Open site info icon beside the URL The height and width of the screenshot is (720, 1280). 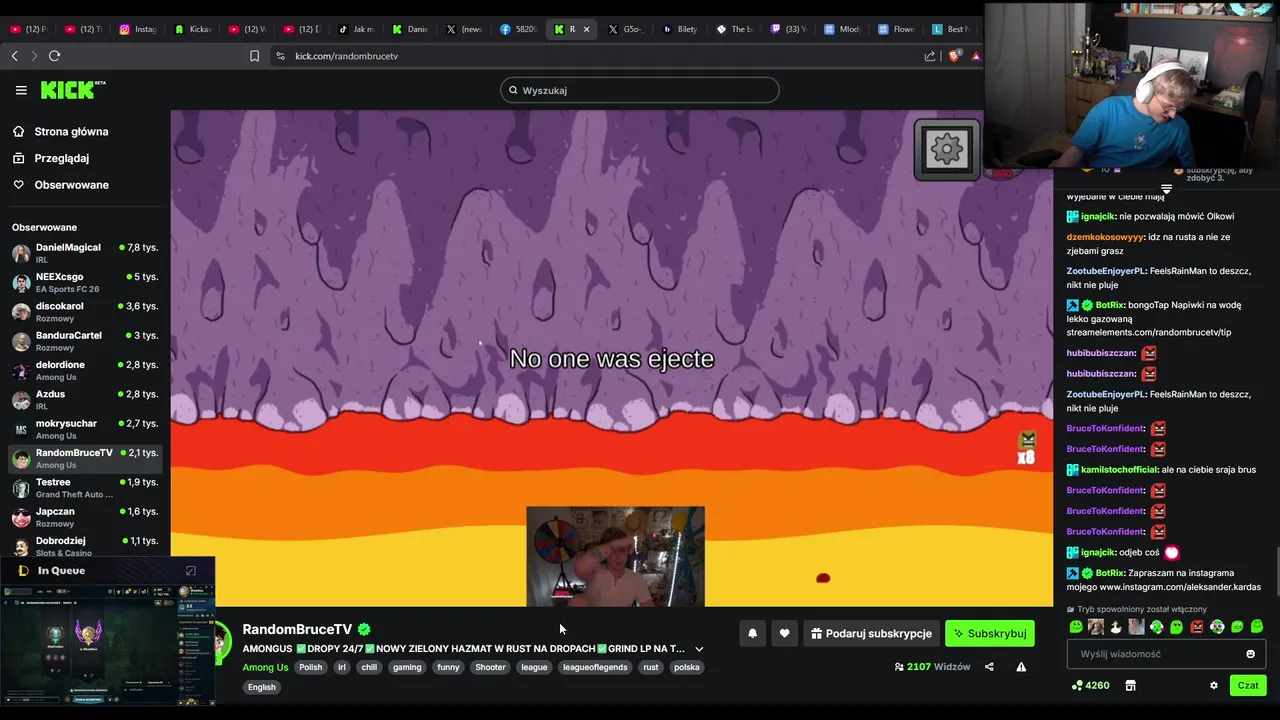coord(280,56)
